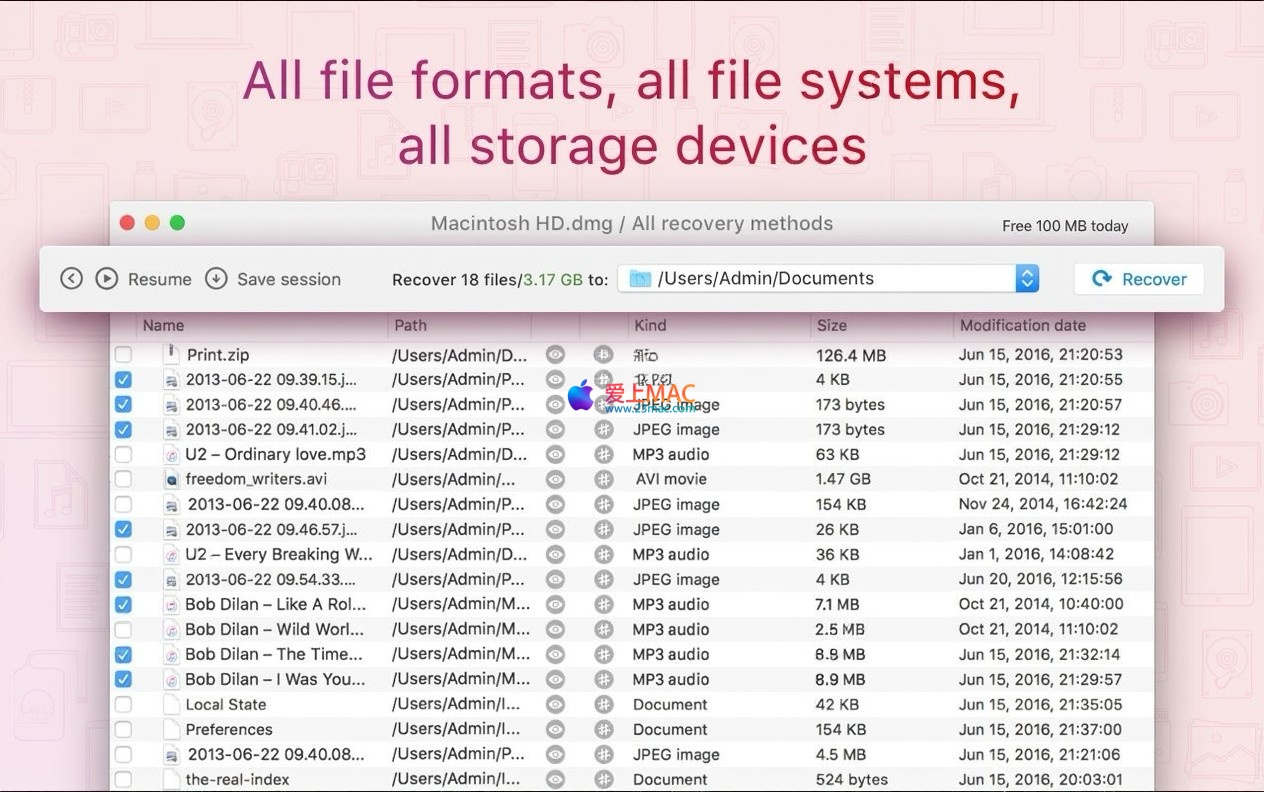Click the Save session download icon
The height and width of the screenshot is (792, 1264).
click(216, 279)
